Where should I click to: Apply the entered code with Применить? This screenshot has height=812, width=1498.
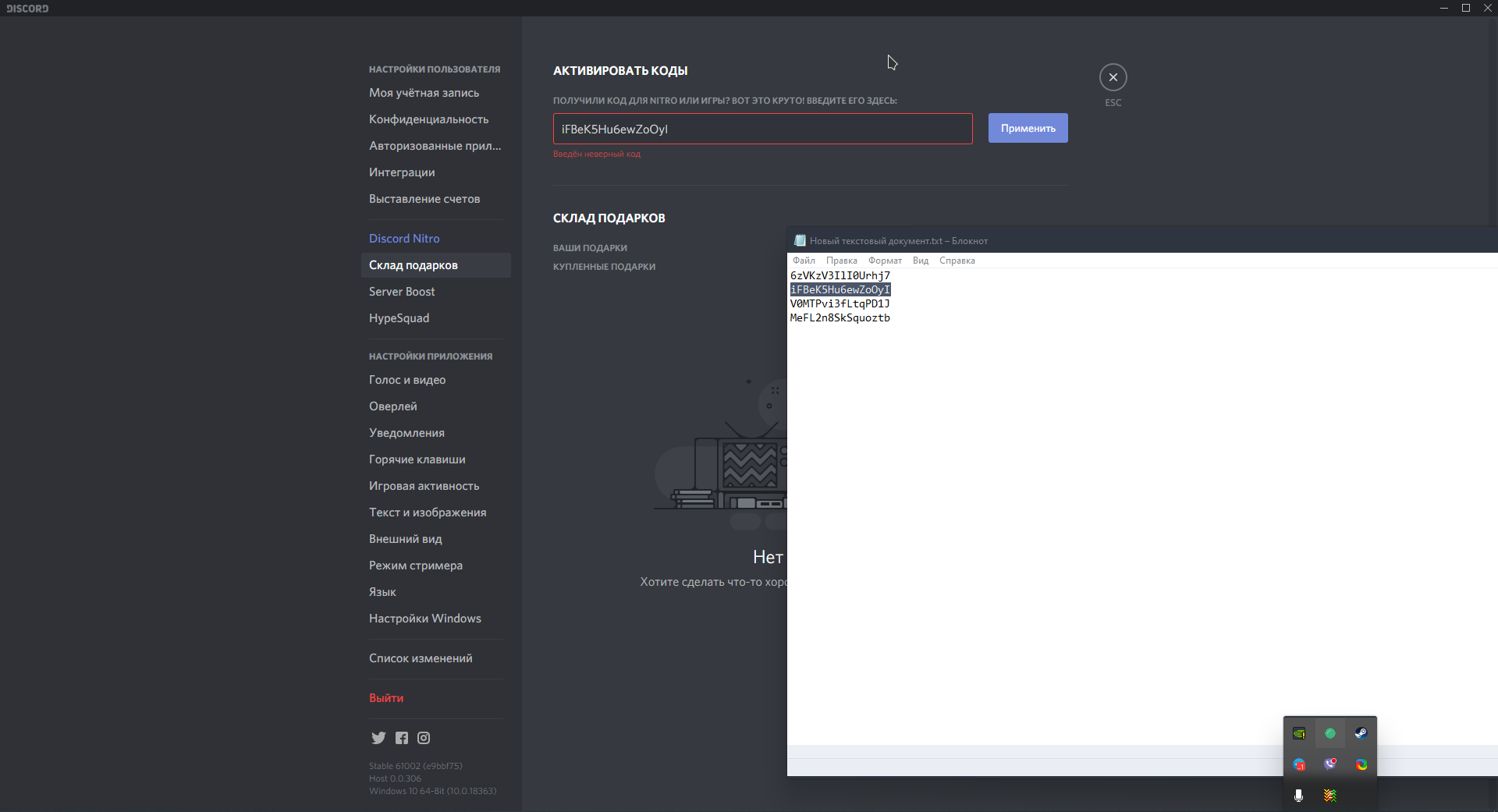click(x=1028, y=128)
